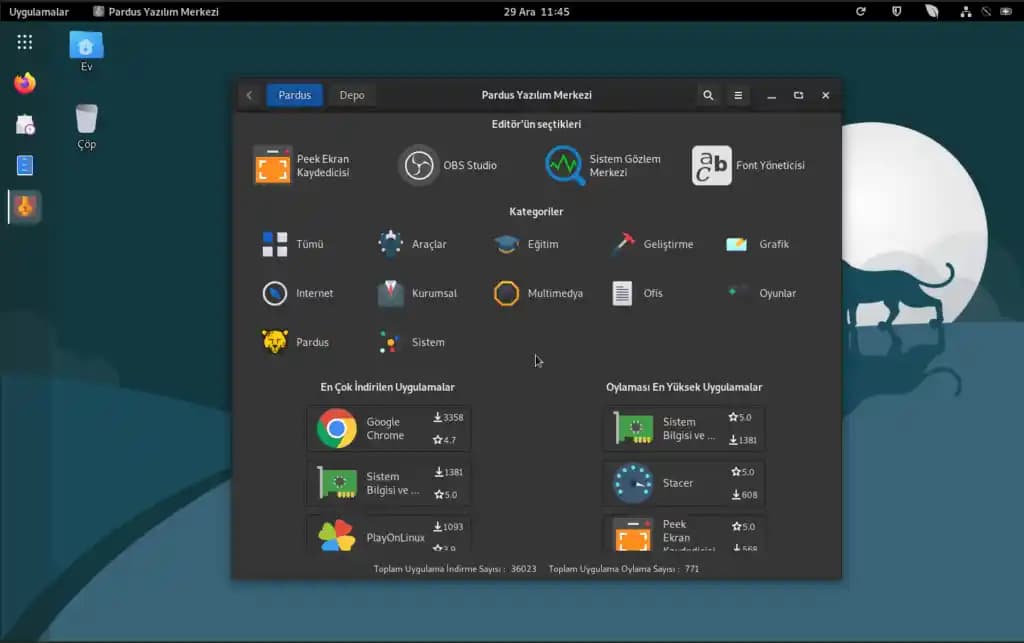Screen dimensions: 1024x643
Task: Open the OBS Studio app icon
Action: point(419,165)
